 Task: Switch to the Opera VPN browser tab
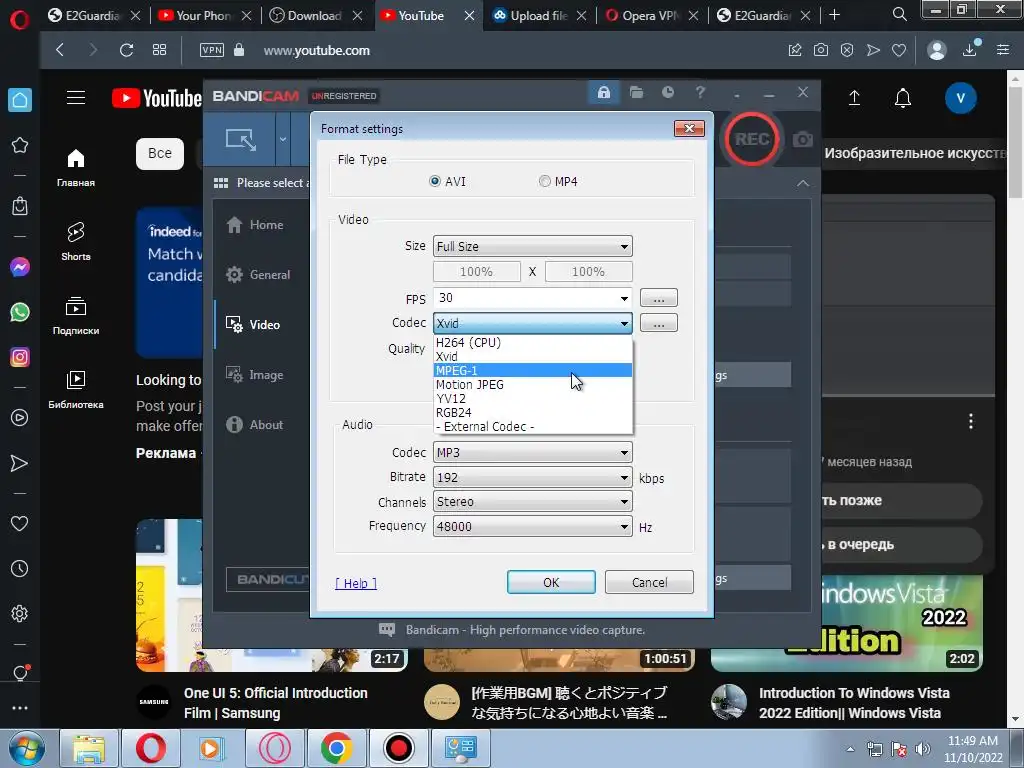click(x=651, y=16)
